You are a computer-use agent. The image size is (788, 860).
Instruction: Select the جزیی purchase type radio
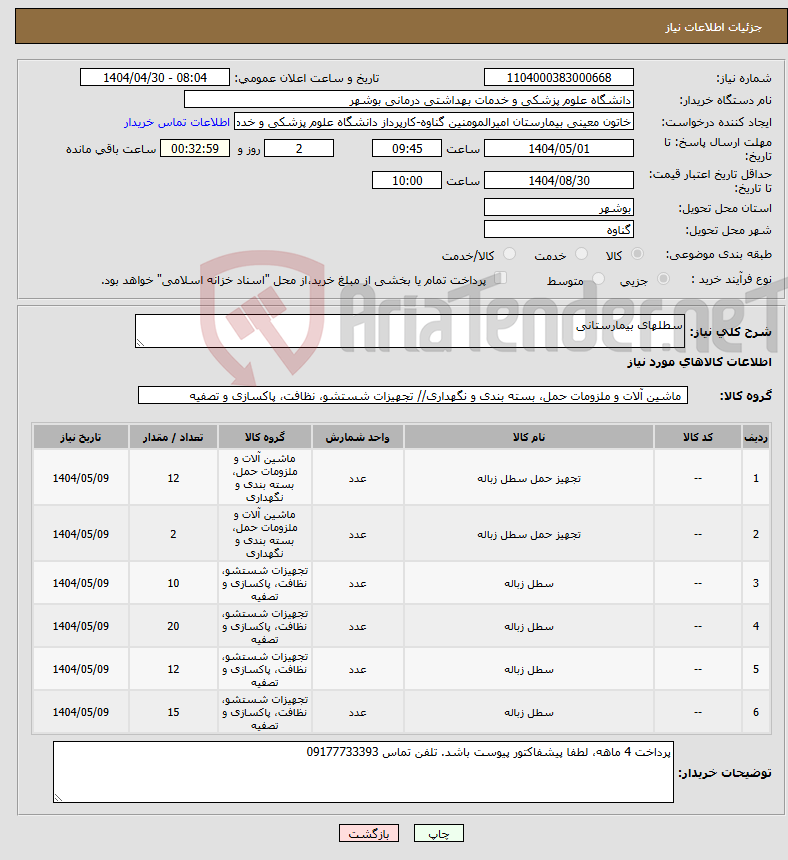click(x=663, y=279)
